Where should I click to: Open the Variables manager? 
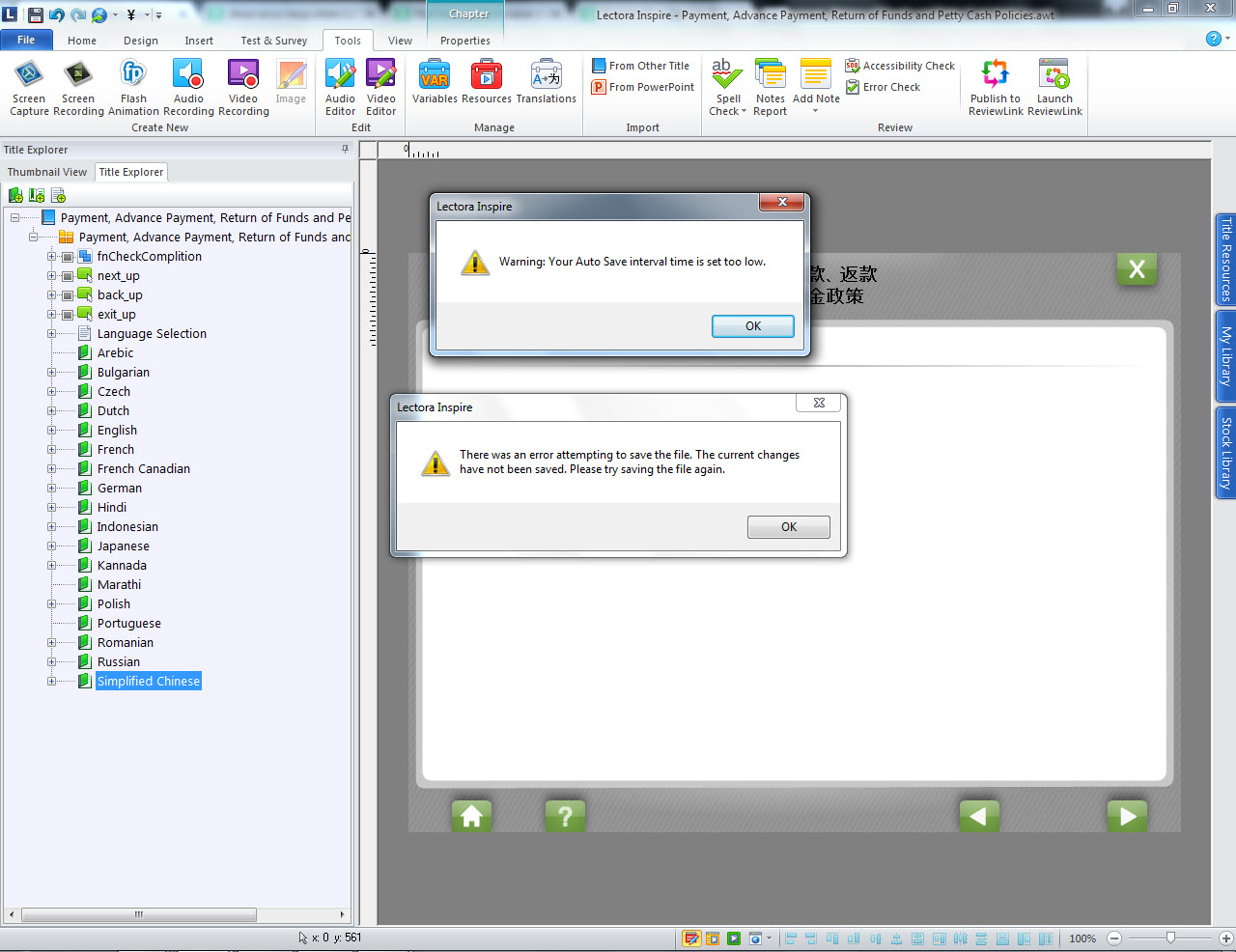[435, 82]
